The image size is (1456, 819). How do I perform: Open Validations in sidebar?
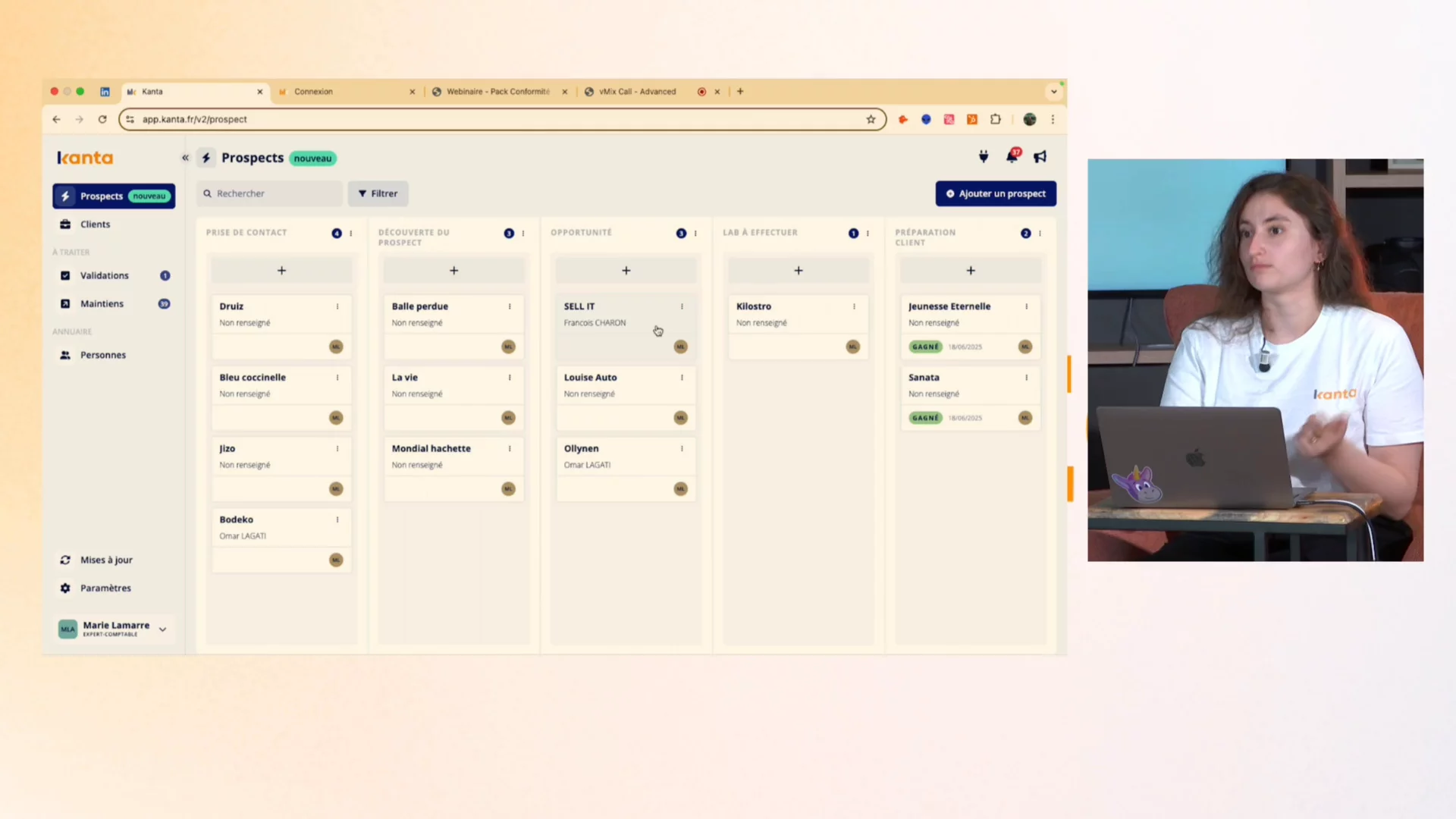click(x=114, y=275)
